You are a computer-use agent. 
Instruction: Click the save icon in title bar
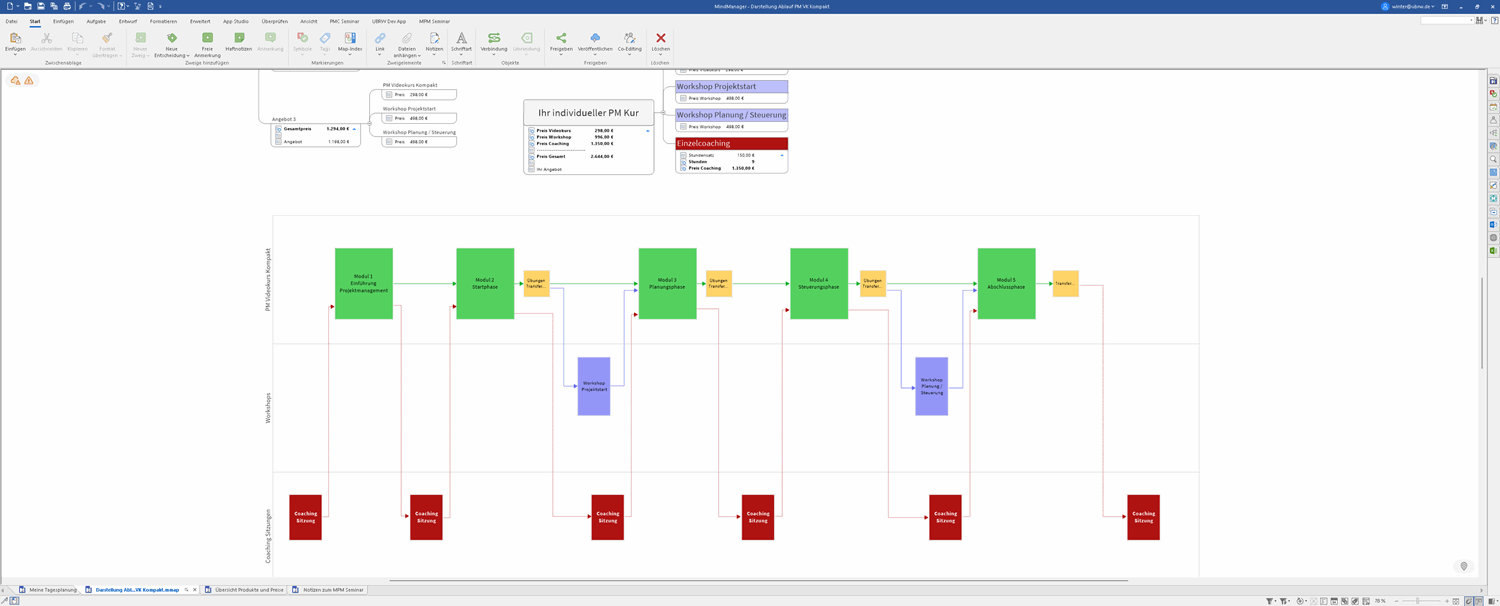tap(41, 6)
